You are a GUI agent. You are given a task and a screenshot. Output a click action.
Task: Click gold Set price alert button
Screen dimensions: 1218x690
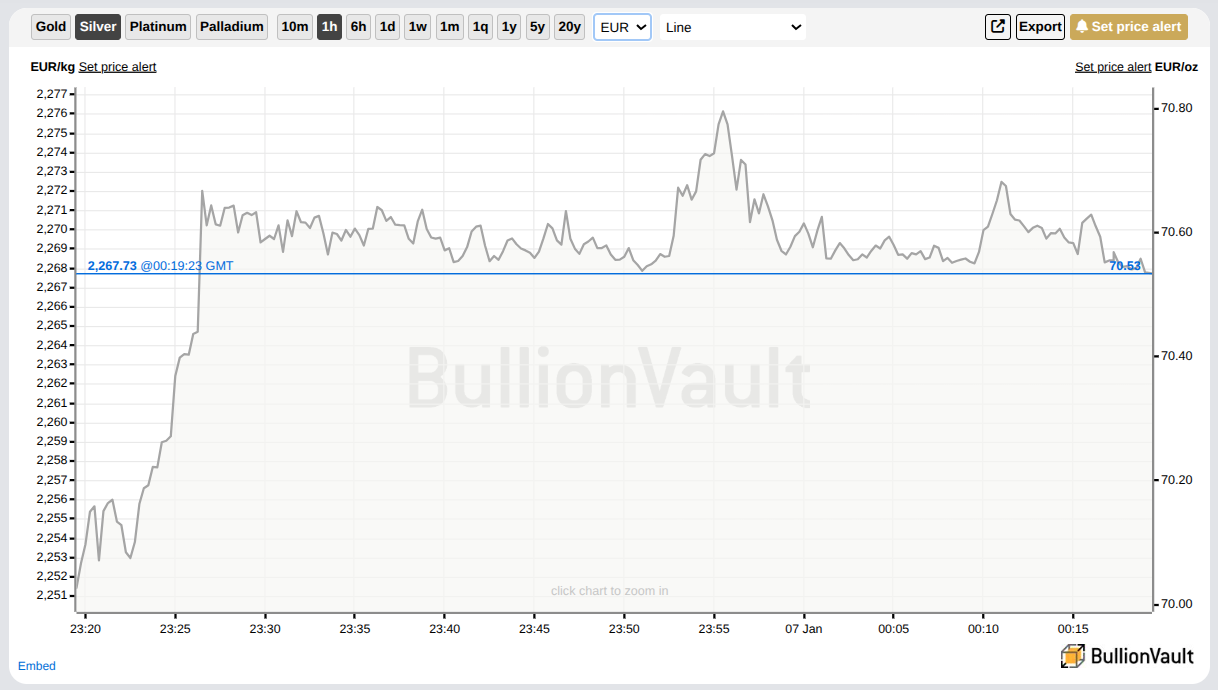pos(1129,27)
